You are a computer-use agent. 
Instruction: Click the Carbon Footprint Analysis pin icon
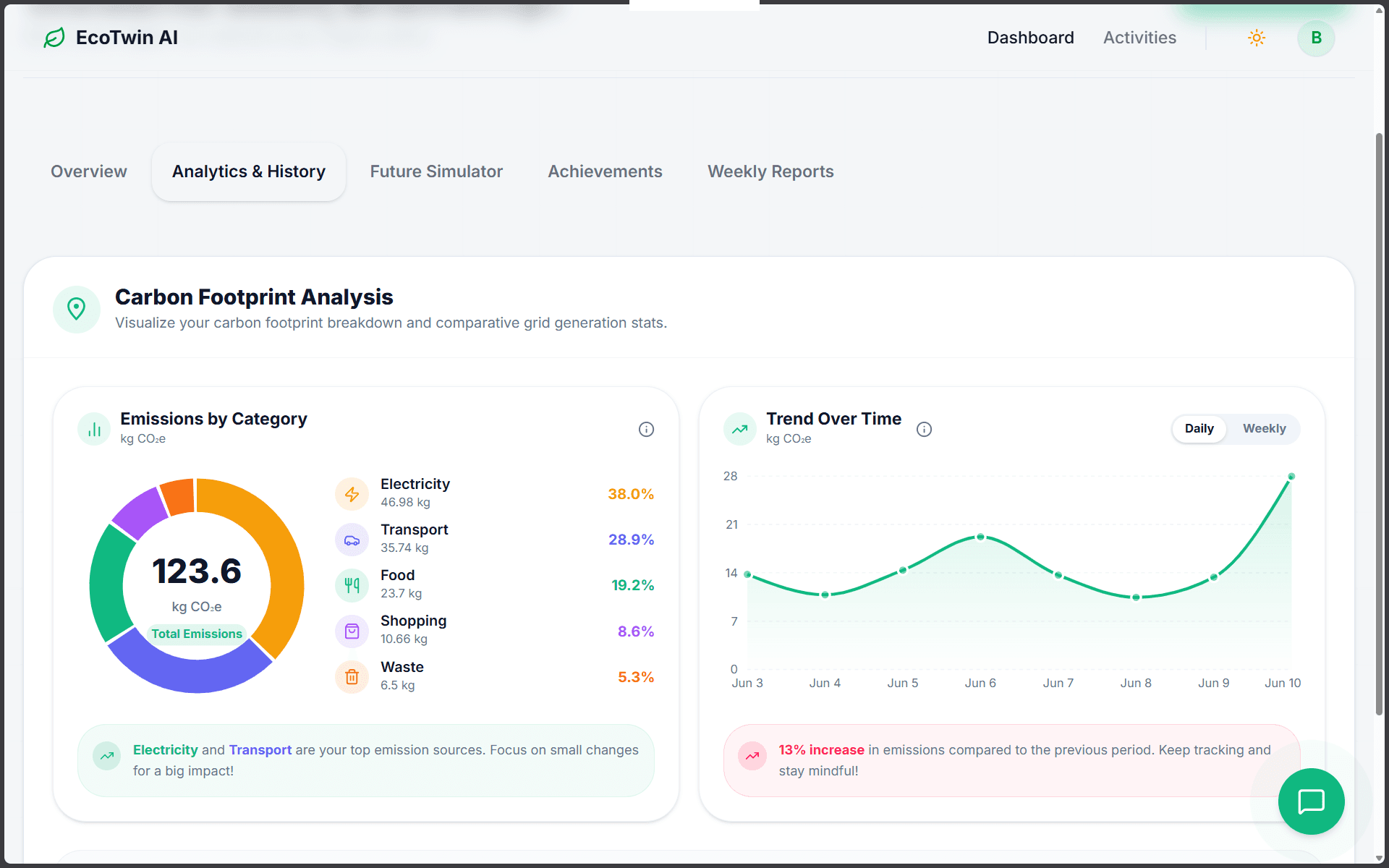point(76,310)
